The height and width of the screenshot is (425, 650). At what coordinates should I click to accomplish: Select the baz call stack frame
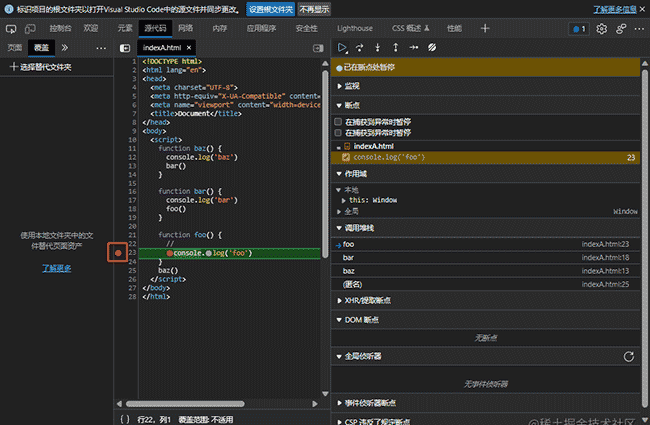coord(485,271)
